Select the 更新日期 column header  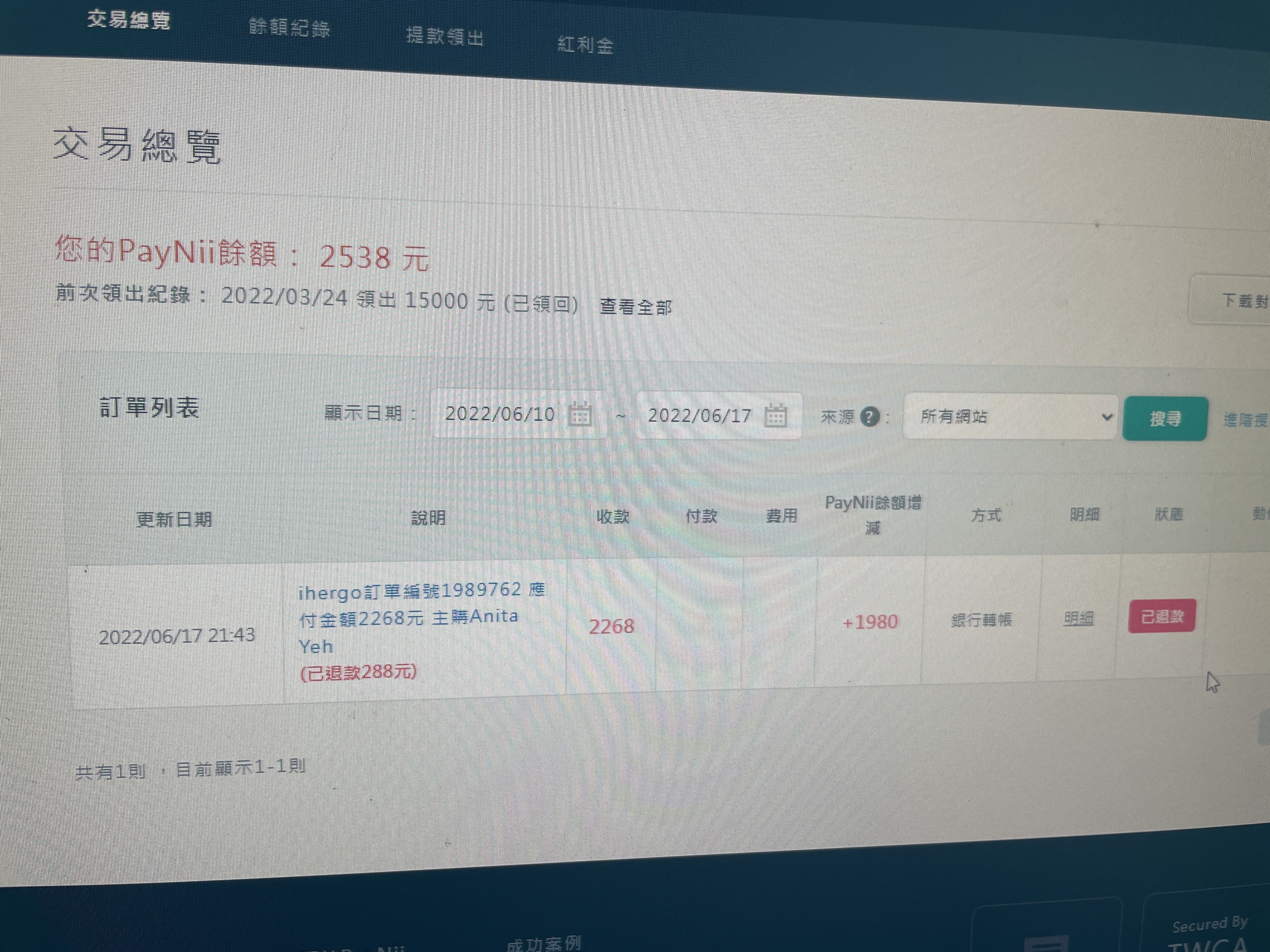(174, 519)
